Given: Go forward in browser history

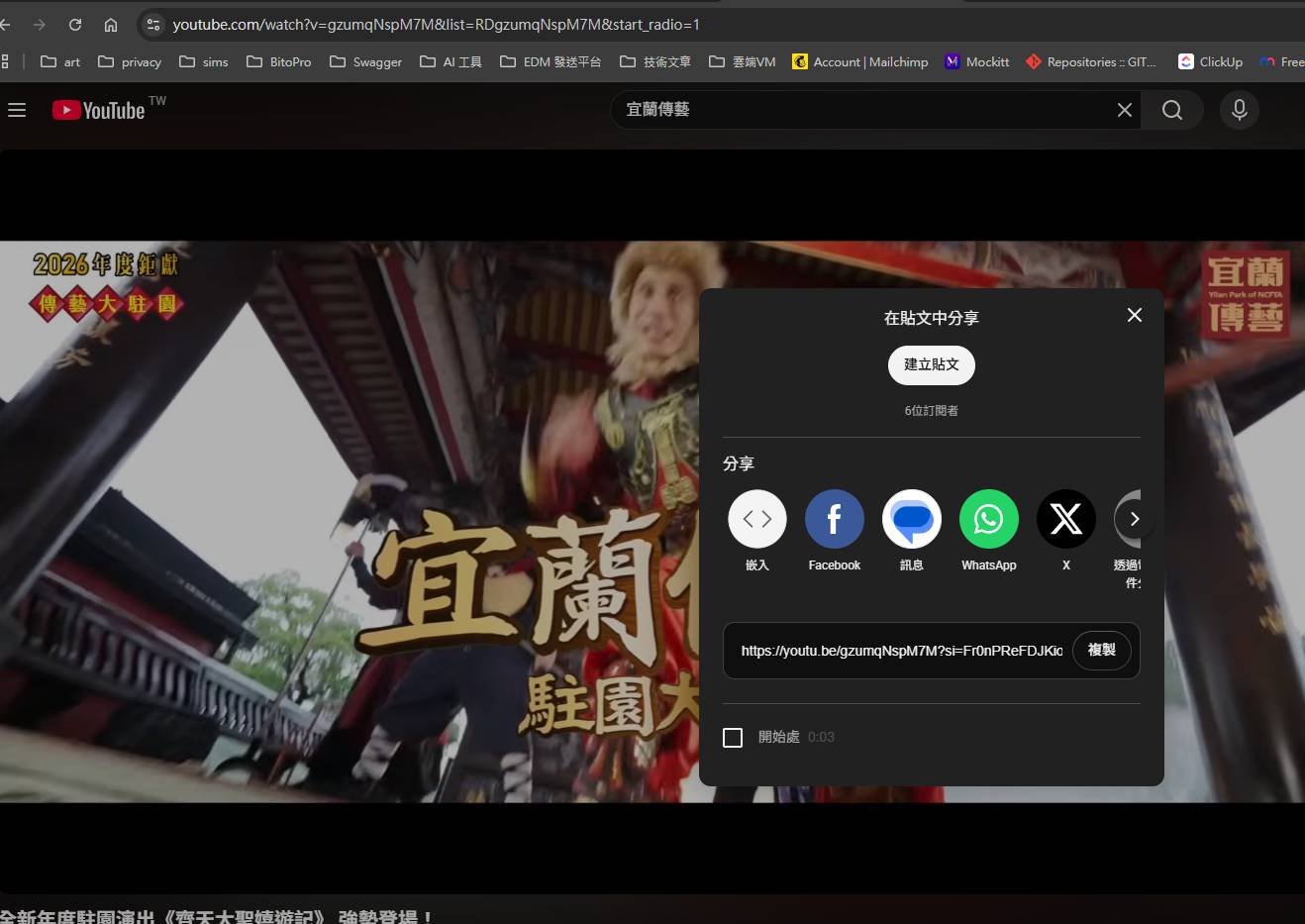Looking at the screenshot, I should click(x=40, y=25).
